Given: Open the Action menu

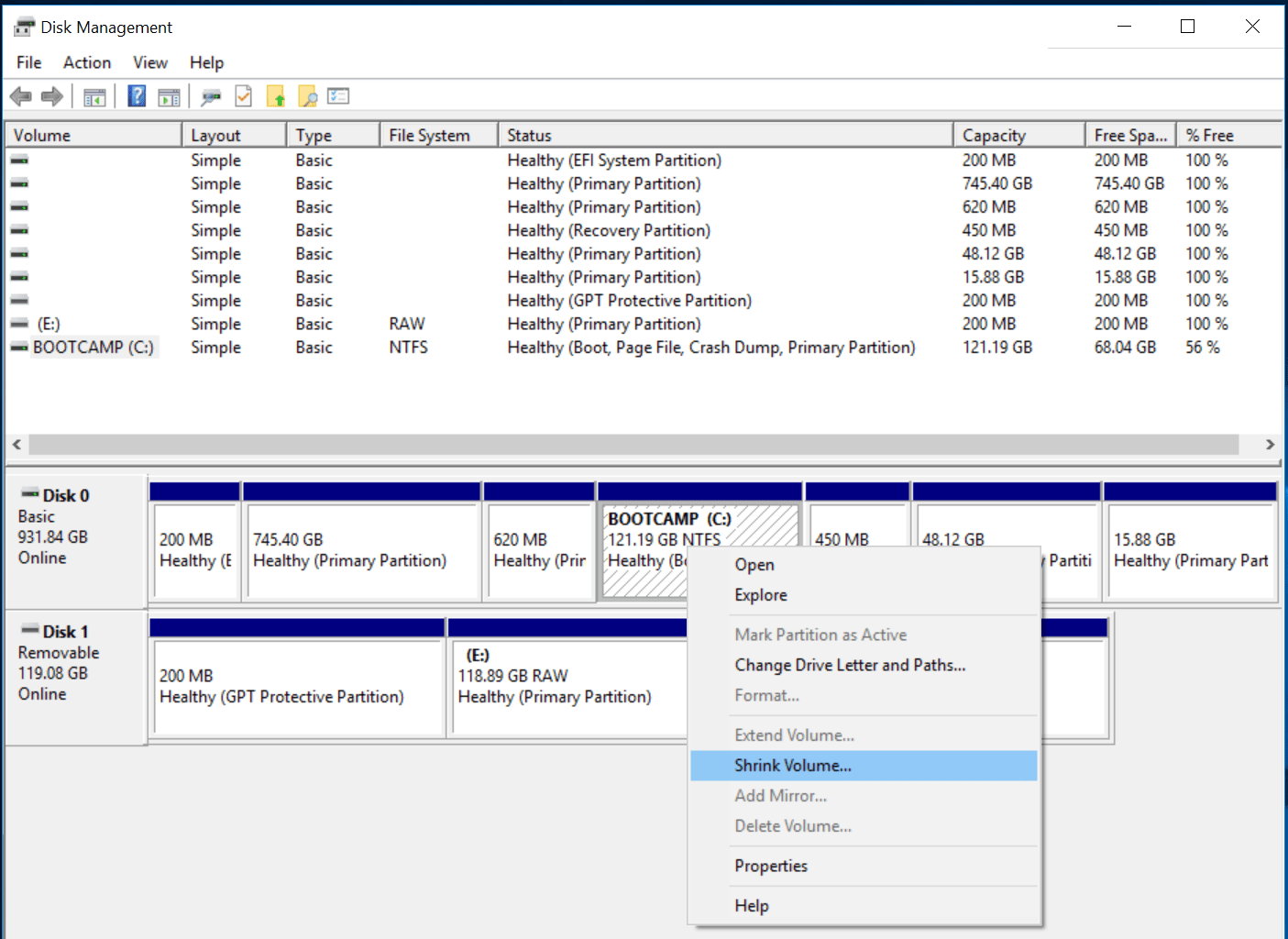Looking at the screenshot, I should [x=87, y=62].
